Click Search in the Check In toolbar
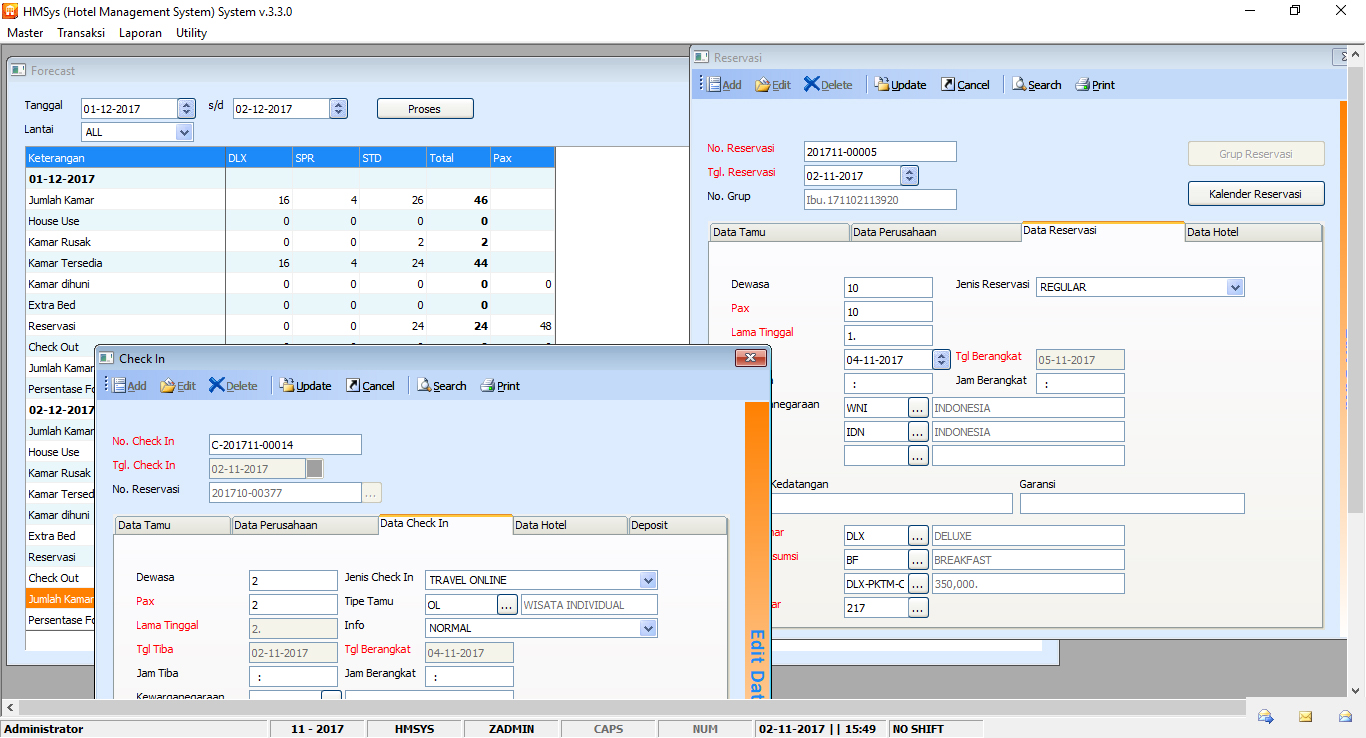The height and width of the screenshot is (738, 1366). click(441, 386)
